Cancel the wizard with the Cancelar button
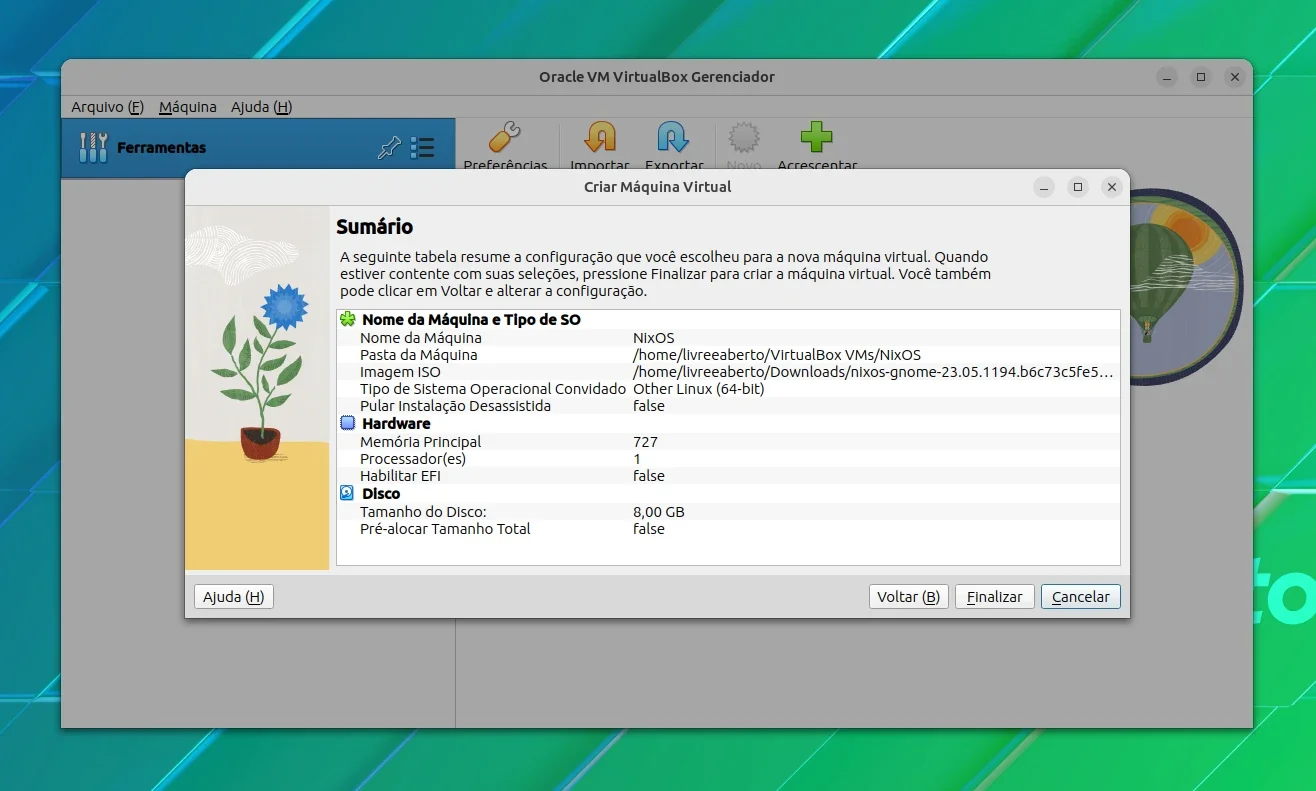1316x791 pixels. point(1081,597)
